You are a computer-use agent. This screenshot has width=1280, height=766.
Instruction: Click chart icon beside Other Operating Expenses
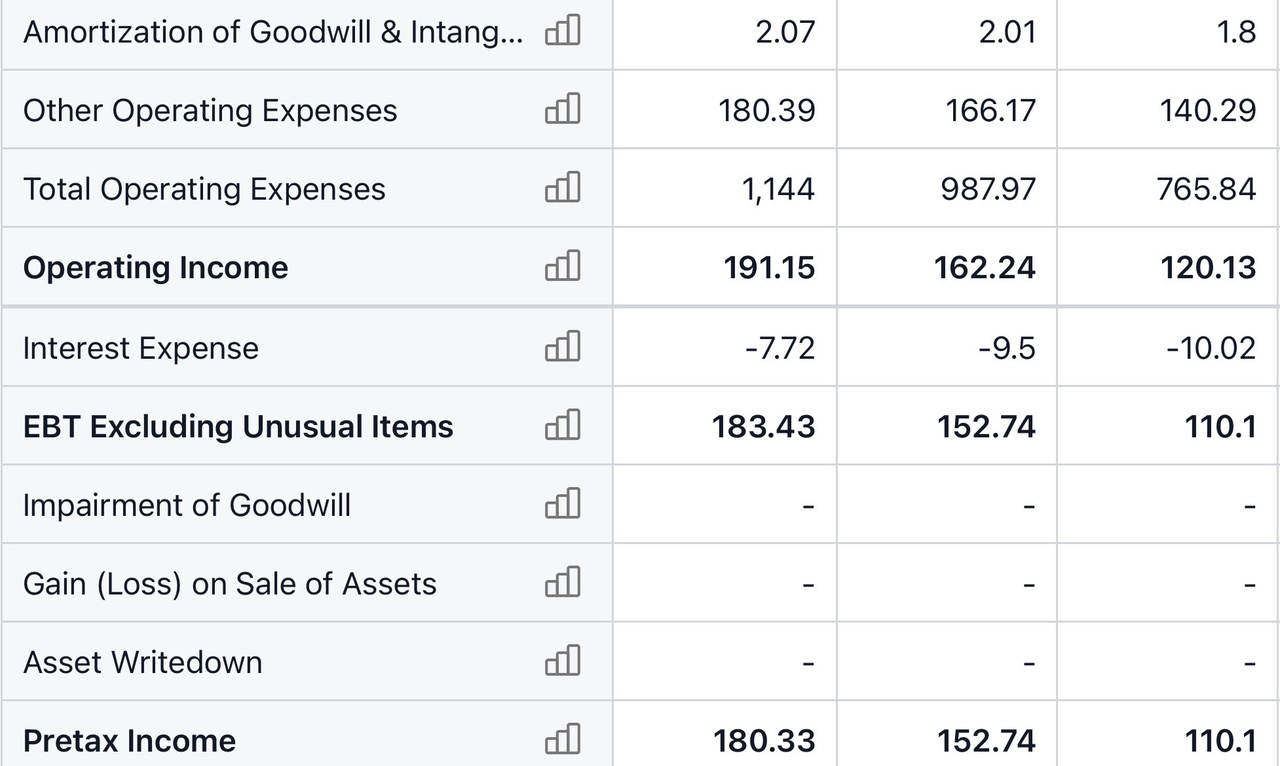(x=562, y=109)
